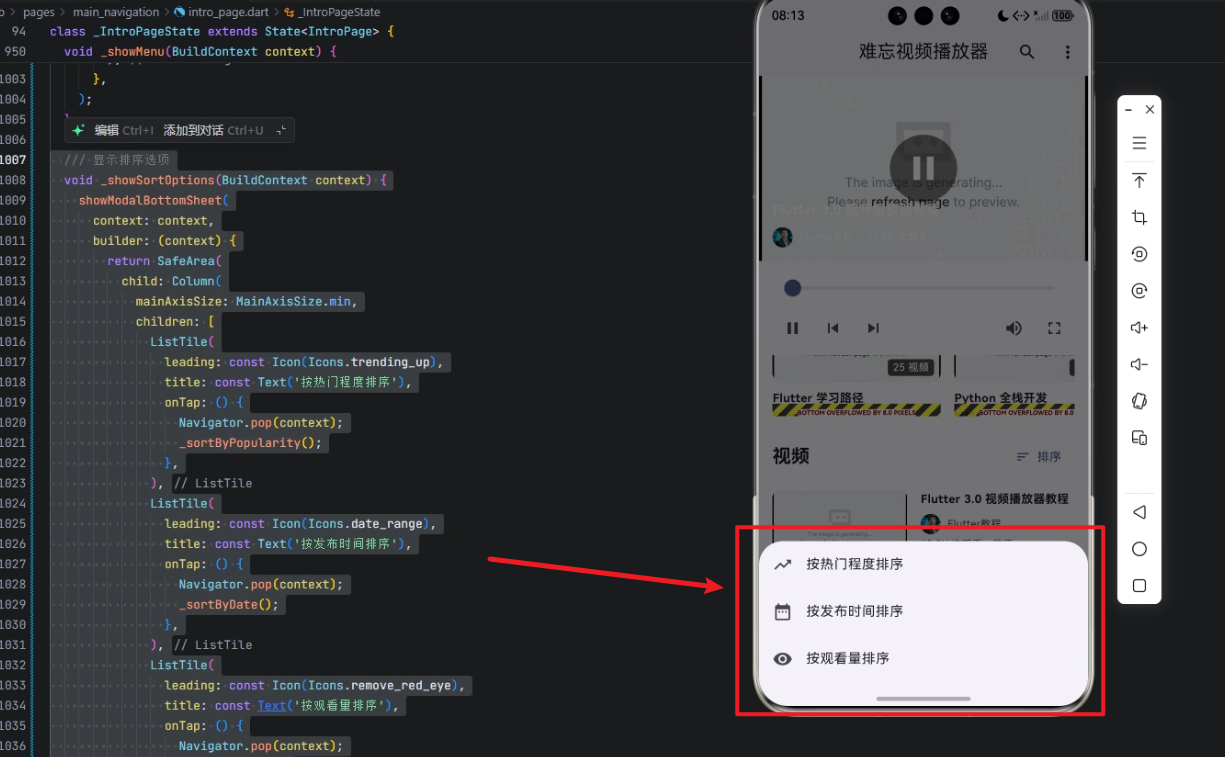The width and height of the screenshot is (1225, 757).
Task: Click the video seek slider thumb
Action: pos(793,288)
